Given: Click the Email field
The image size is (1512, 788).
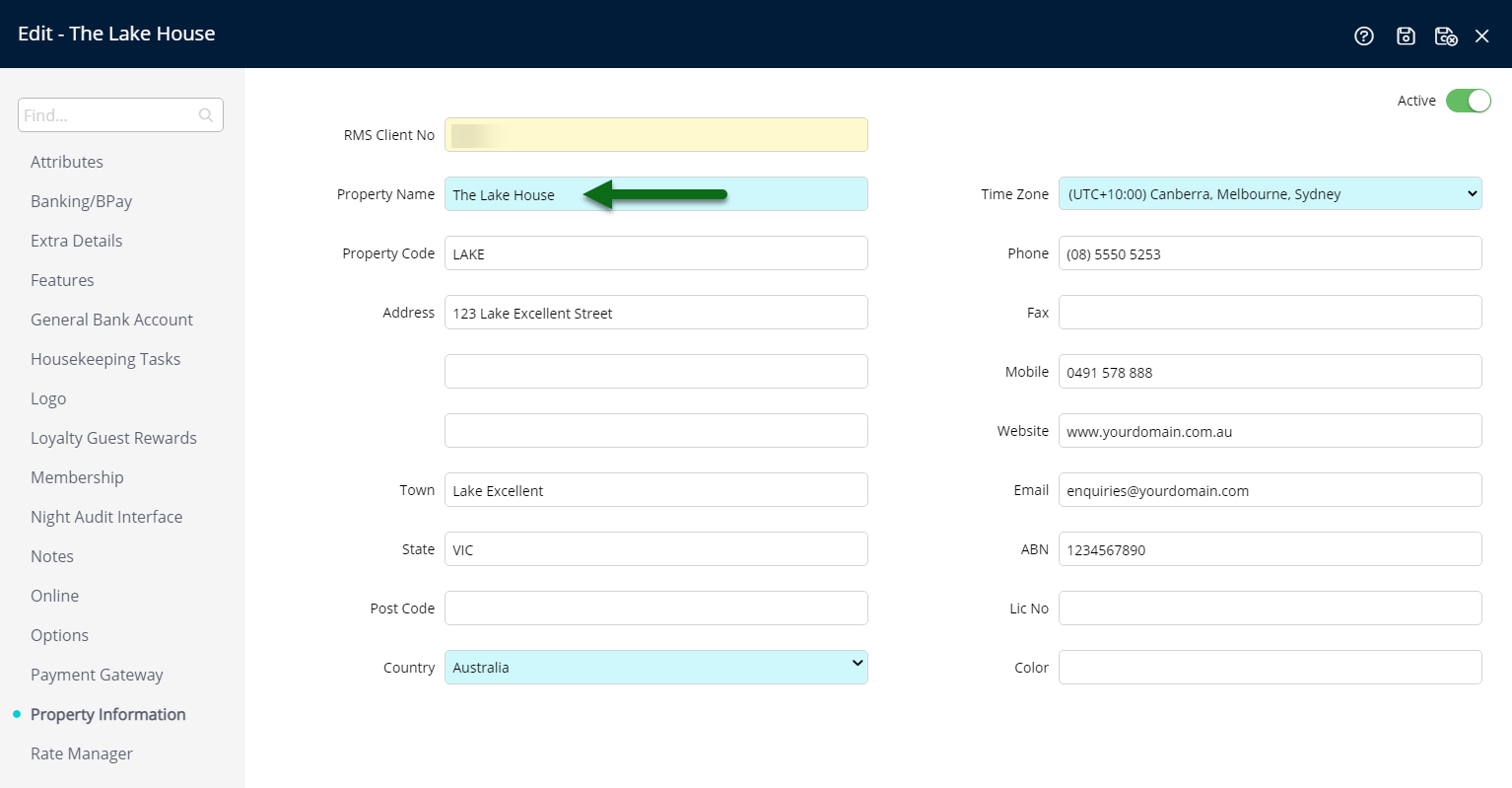Looking at the screenshot, I should [1271, 489].
